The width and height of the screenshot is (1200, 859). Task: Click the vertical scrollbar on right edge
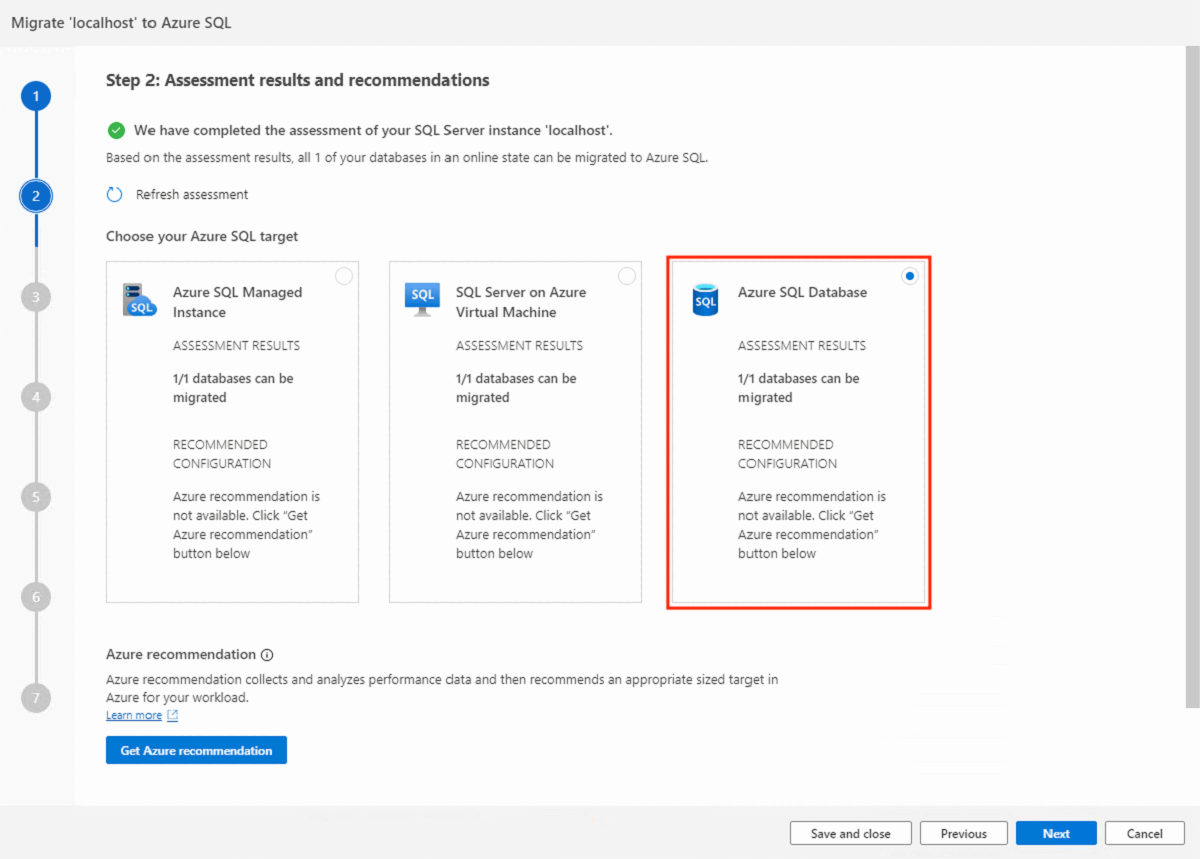click(x=1192, y=375)
